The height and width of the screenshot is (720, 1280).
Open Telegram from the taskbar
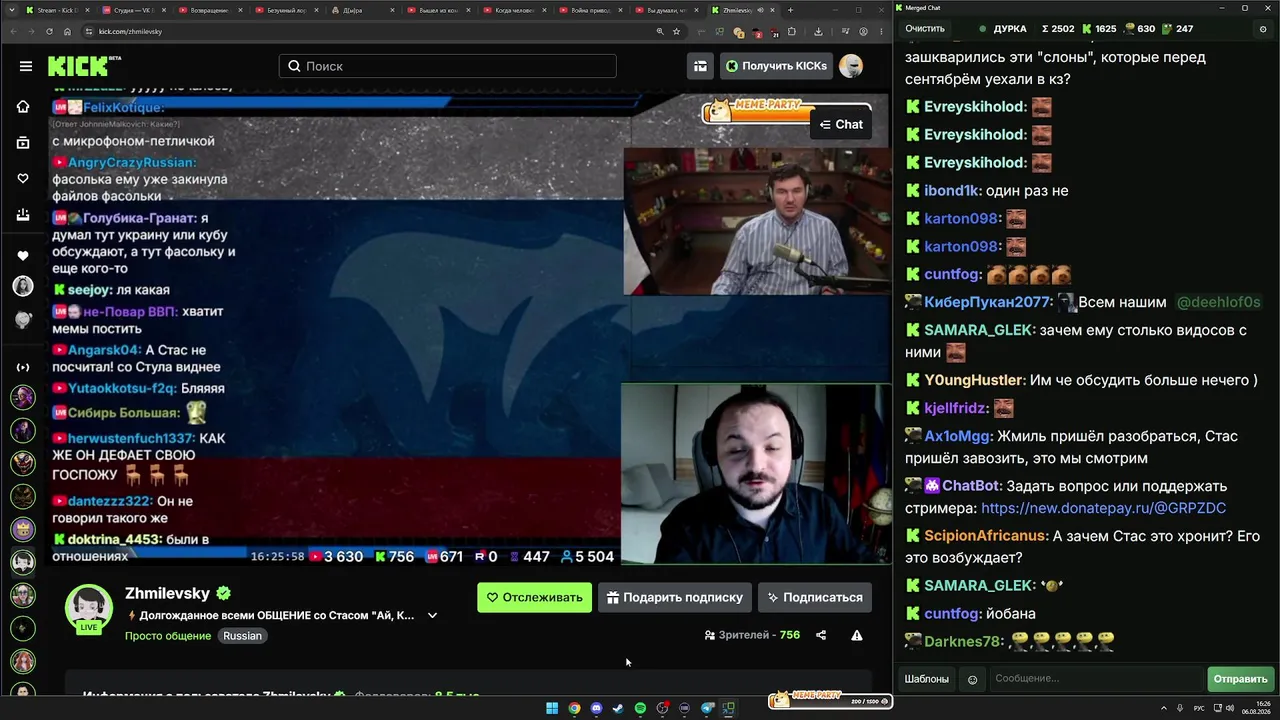click(707, 708)
